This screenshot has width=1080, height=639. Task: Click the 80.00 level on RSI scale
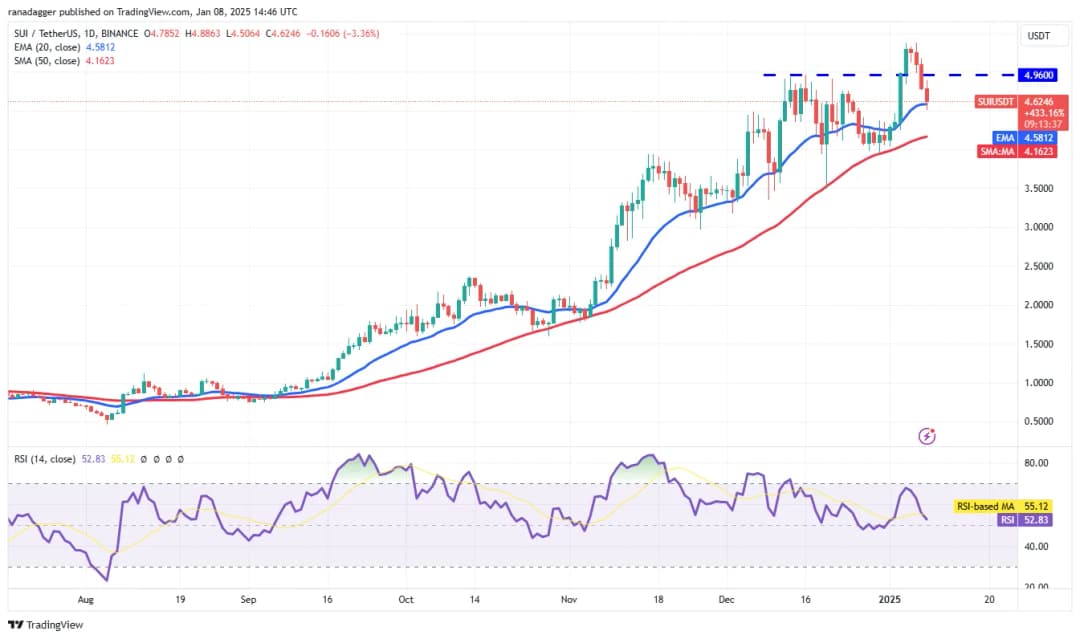[x=1036, y=463]
